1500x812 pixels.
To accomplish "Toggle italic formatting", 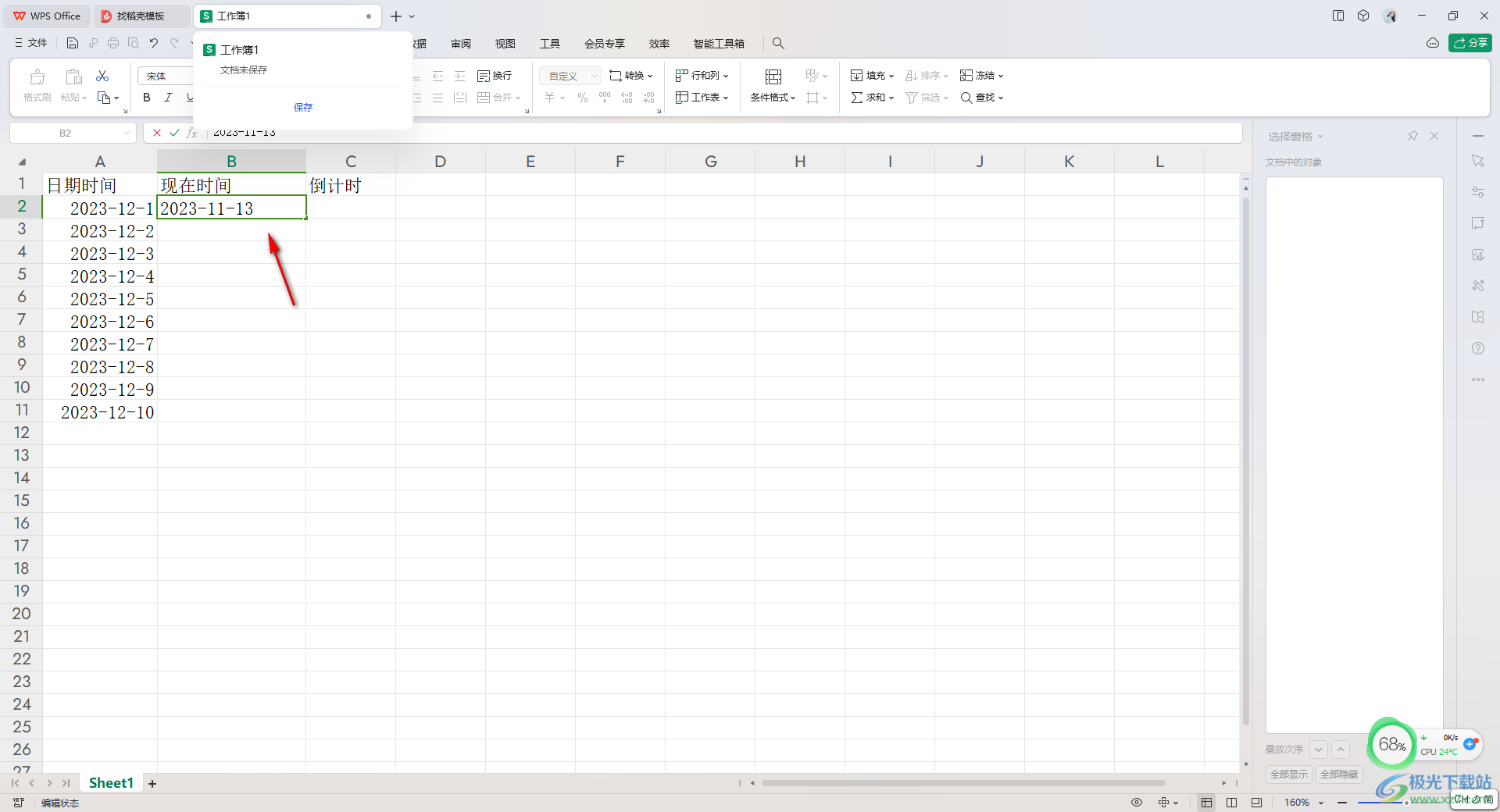I will (x=168, y=98).
